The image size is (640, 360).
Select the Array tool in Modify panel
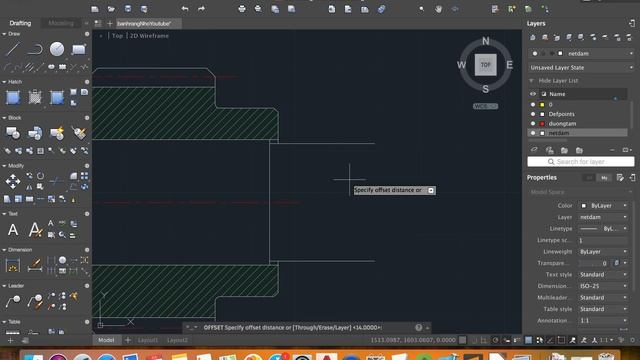(84, 176)
